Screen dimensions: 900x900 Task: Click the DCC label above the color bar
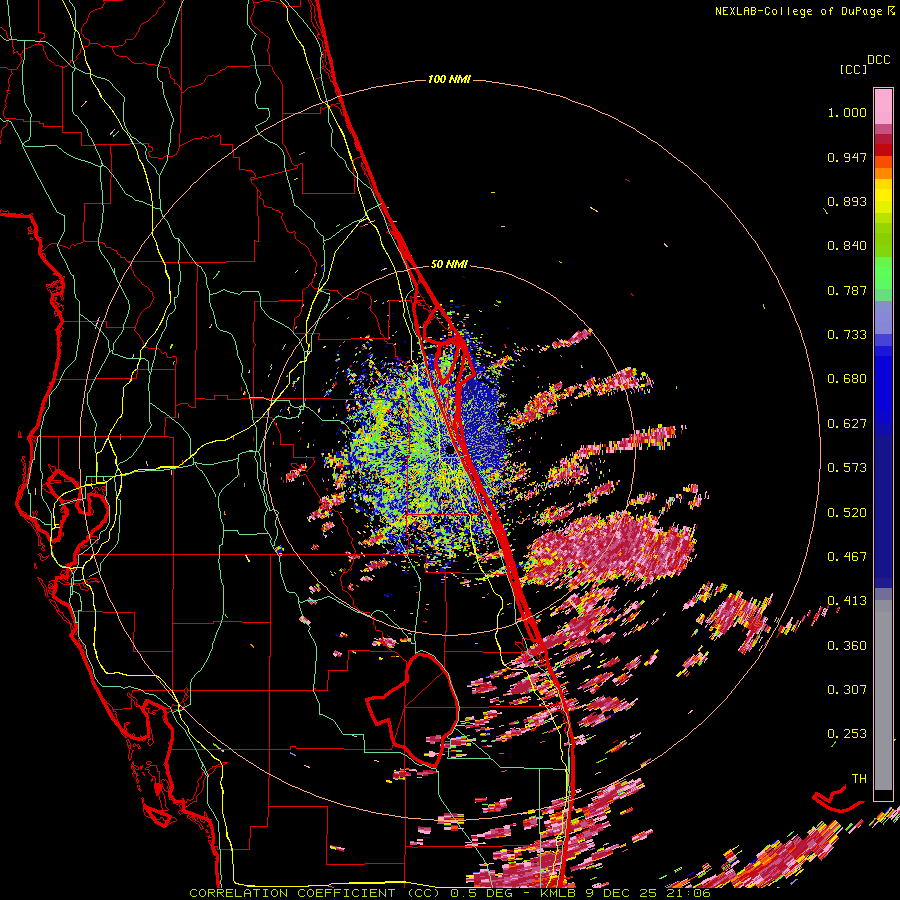point(878,60)
